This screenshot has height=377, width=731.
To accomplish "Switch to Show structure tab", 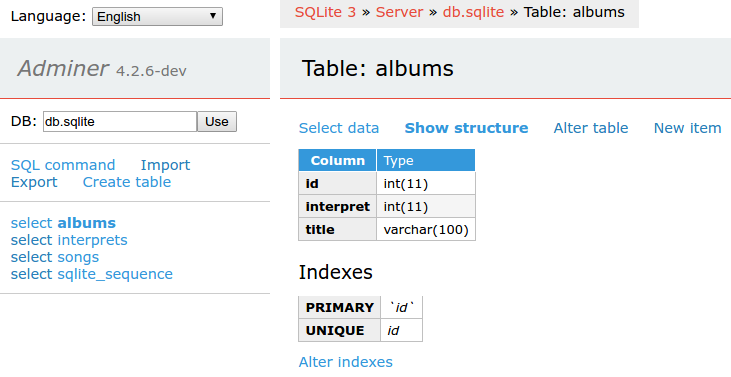I will 466,128.
